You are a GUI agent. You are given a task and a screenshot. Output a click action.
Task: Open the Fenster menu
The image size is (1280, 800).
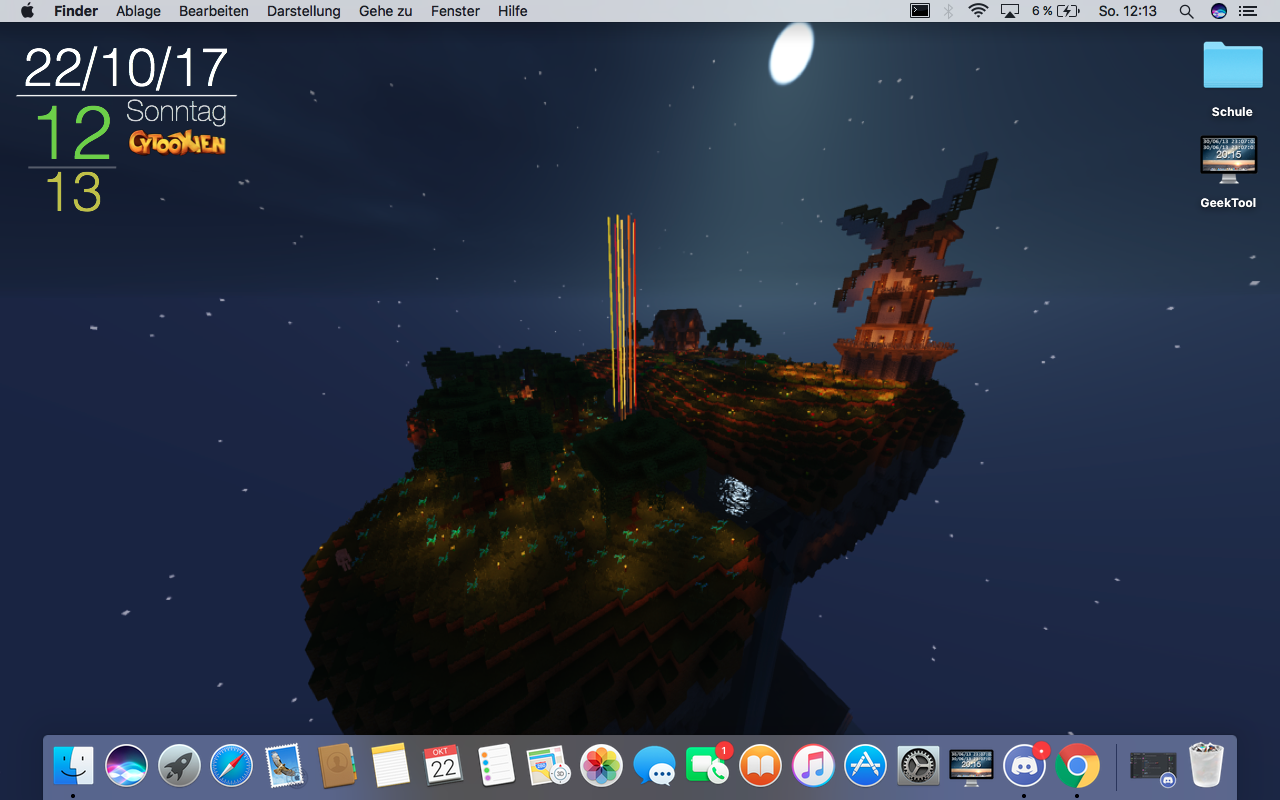tap(455, 11)
